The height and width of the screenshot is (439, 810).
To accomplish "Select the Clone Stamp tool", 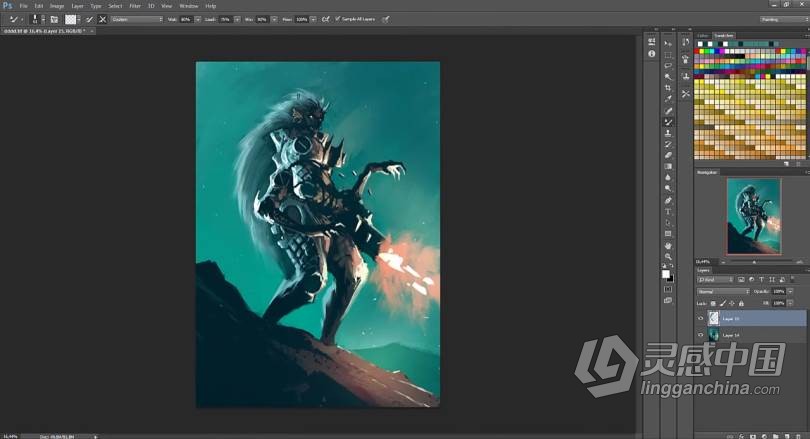I will 668,133.
